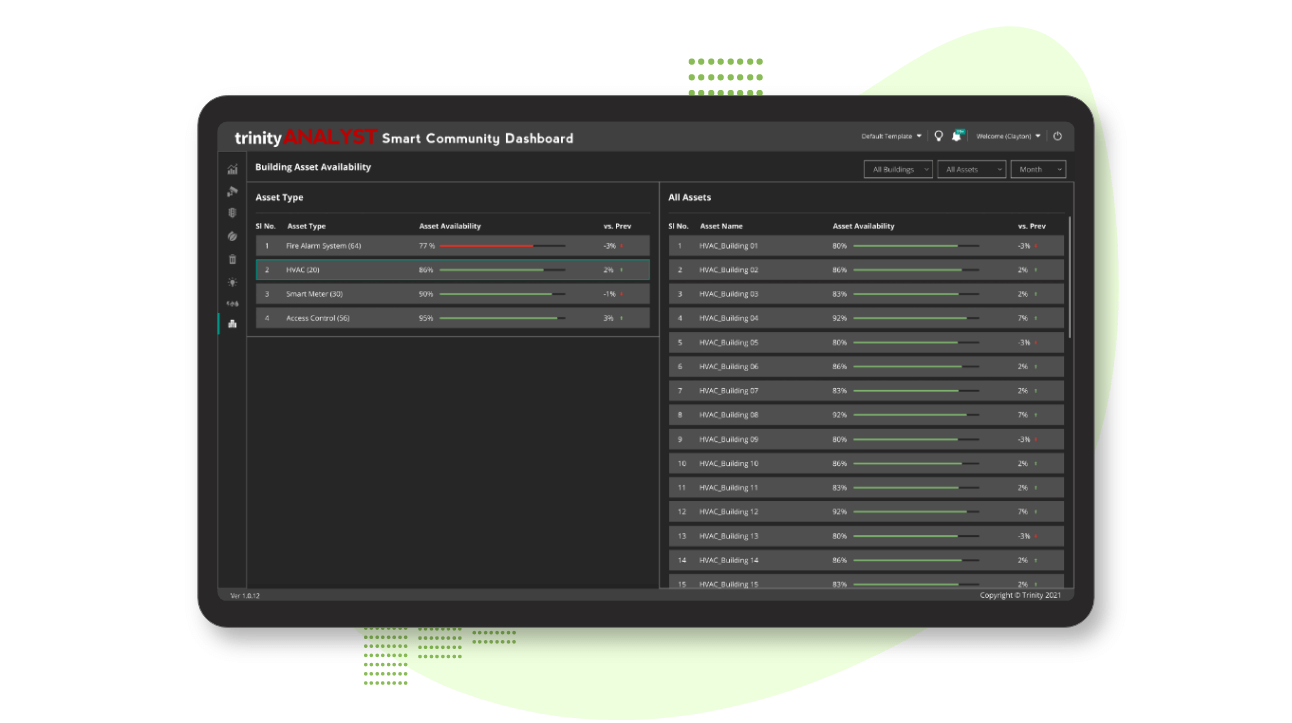Open the All Assets filter dropdown
This screenshot has height=723, width=1292.
click(x=972, y=170)
